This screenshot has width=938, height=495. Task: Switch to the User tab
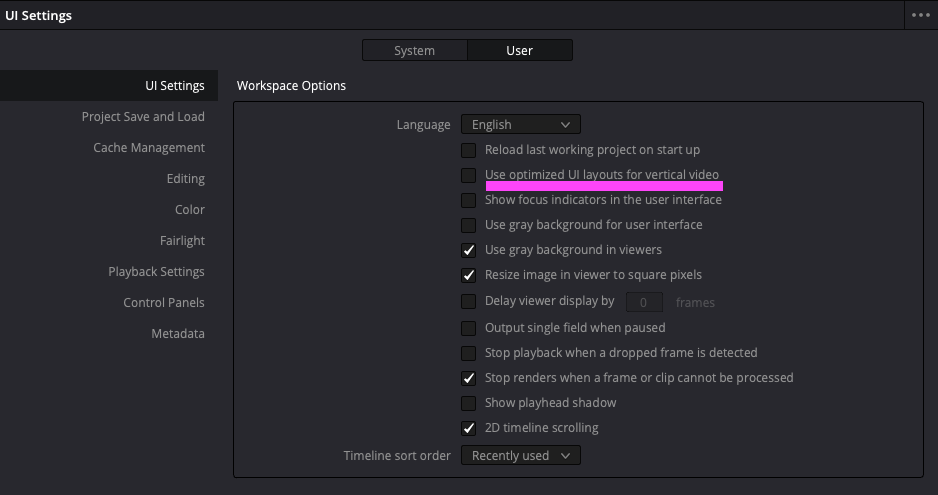pos(519,50)
